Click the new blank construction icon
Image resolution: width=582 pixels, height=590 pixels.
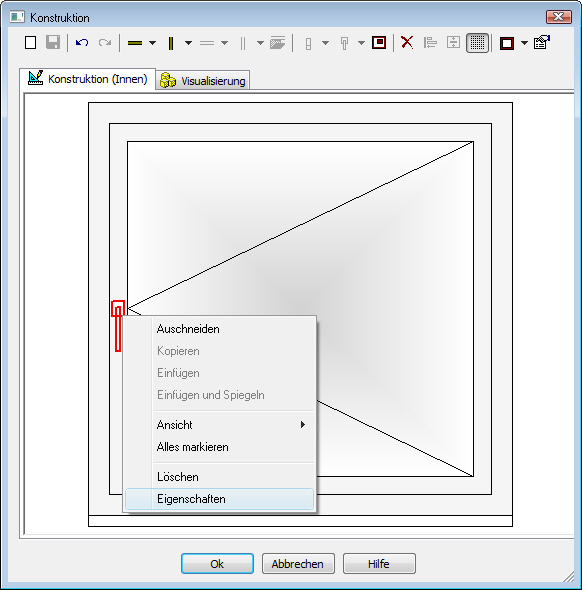click(x=30, y=43)
